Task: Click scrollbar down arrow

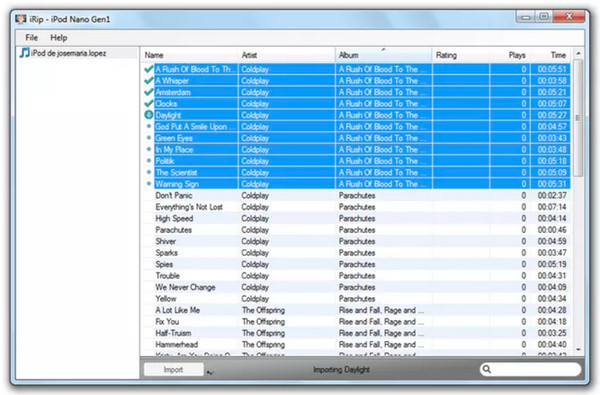Action: [x=578, y=349]
